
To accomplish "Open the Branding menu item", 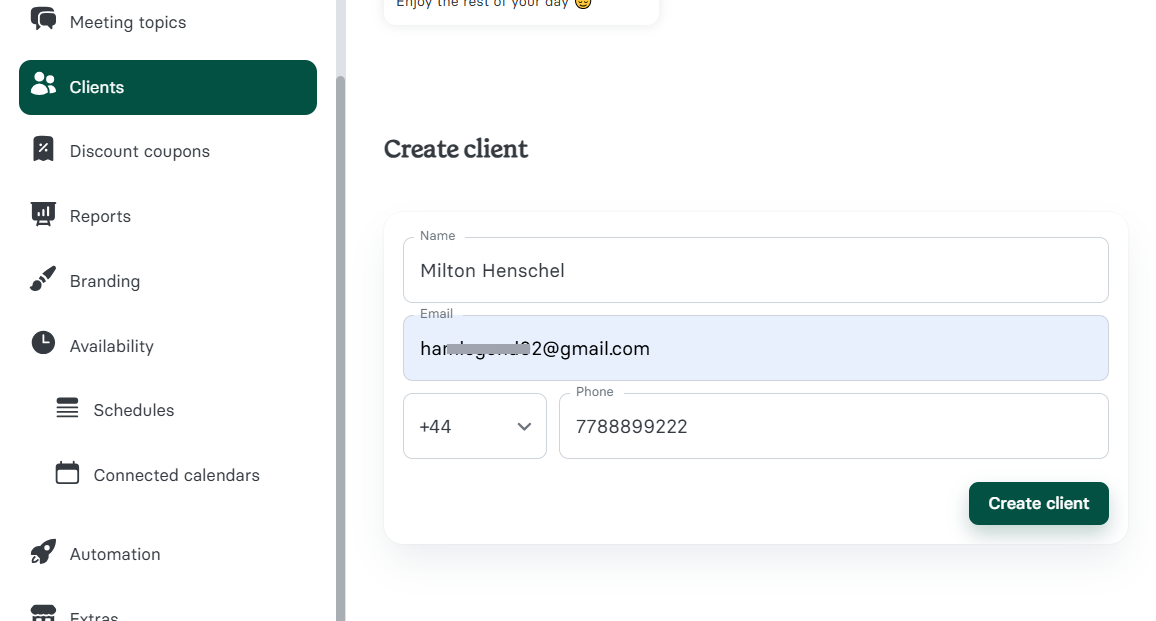I will 104,280.
